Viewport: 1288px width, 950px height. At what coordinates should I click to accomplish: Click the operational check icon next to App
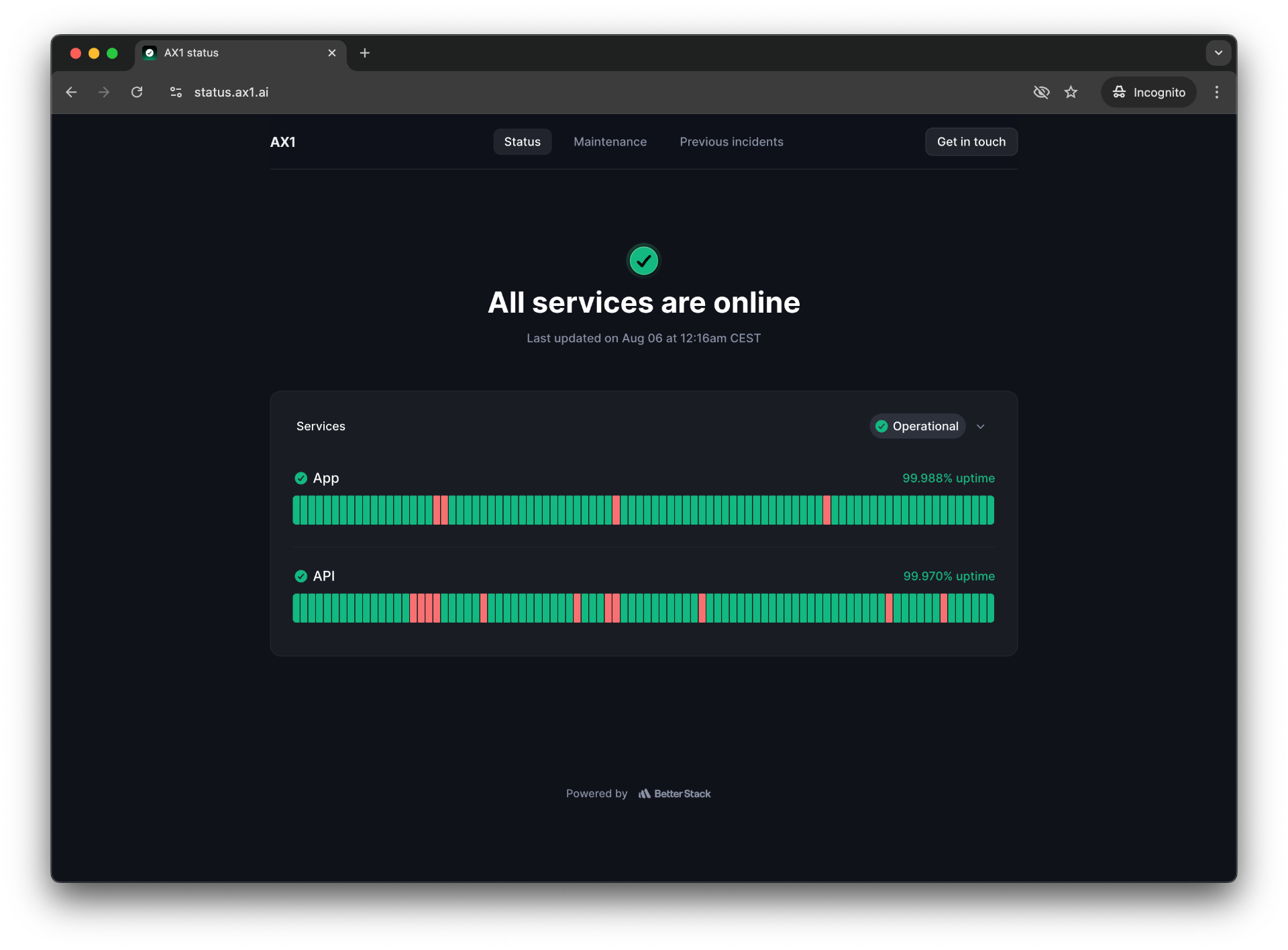[x=301, y=478]
